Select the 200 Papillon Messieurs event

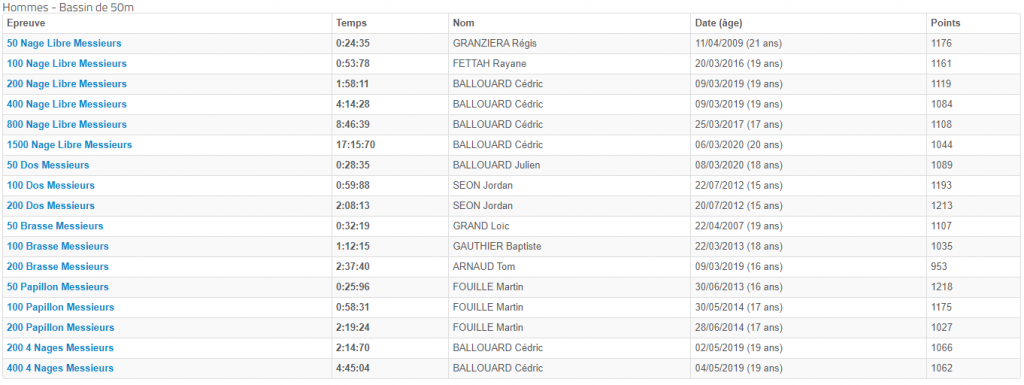[x=60, y=328]
